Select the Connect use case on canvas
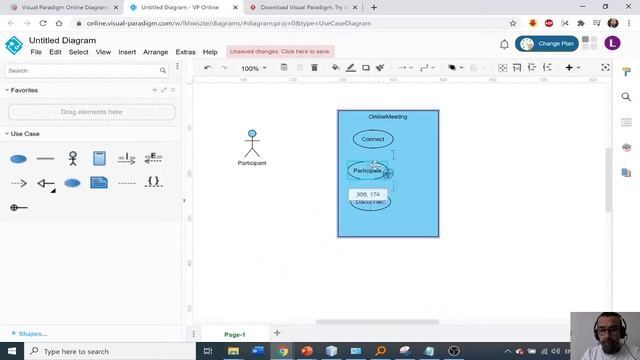640x360 pixels. pos(373,139)
